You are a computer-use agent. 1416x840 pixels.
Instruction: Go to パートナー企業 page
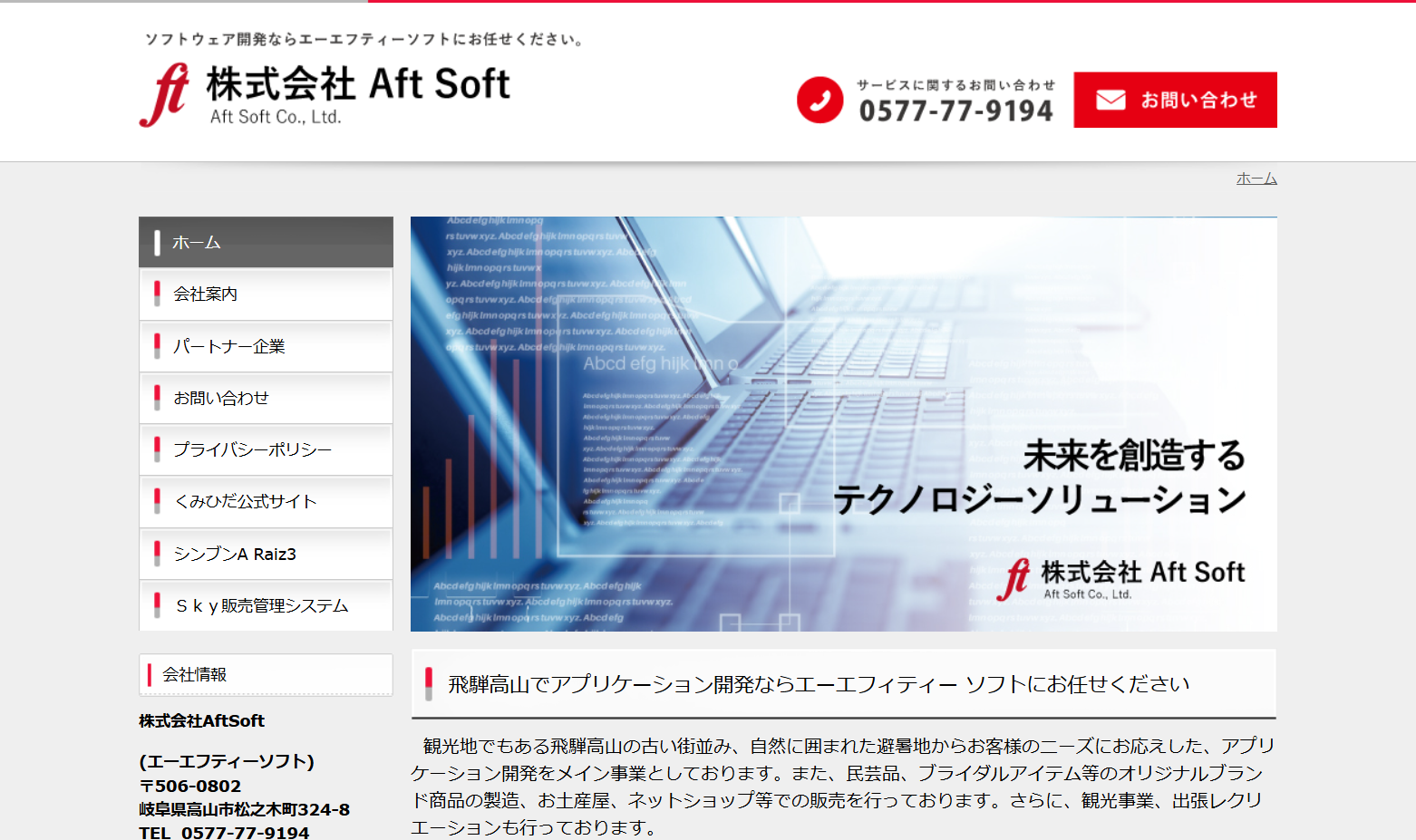point(266,346)
